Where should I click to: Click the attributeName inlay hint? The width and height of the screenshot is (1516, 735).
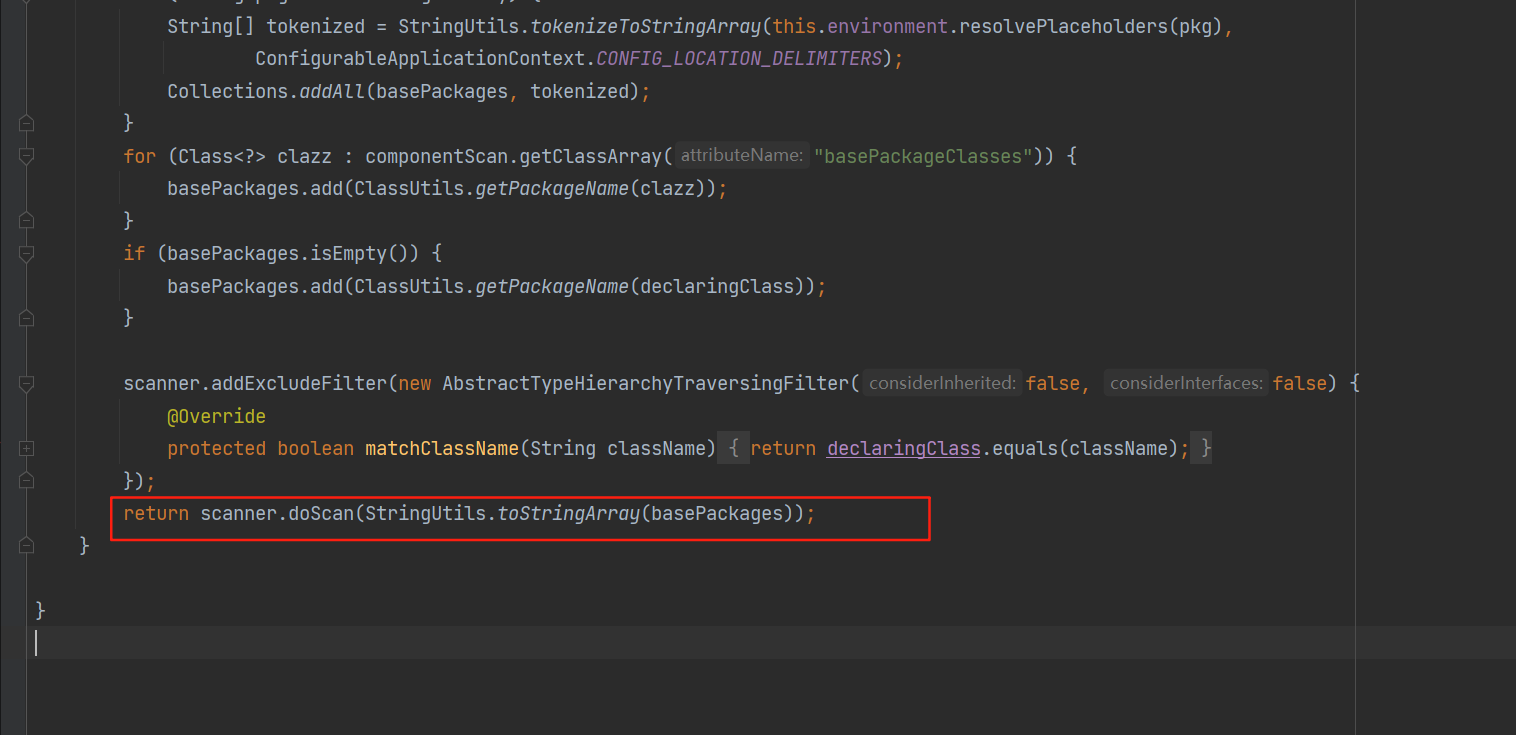tap(742, 156)
